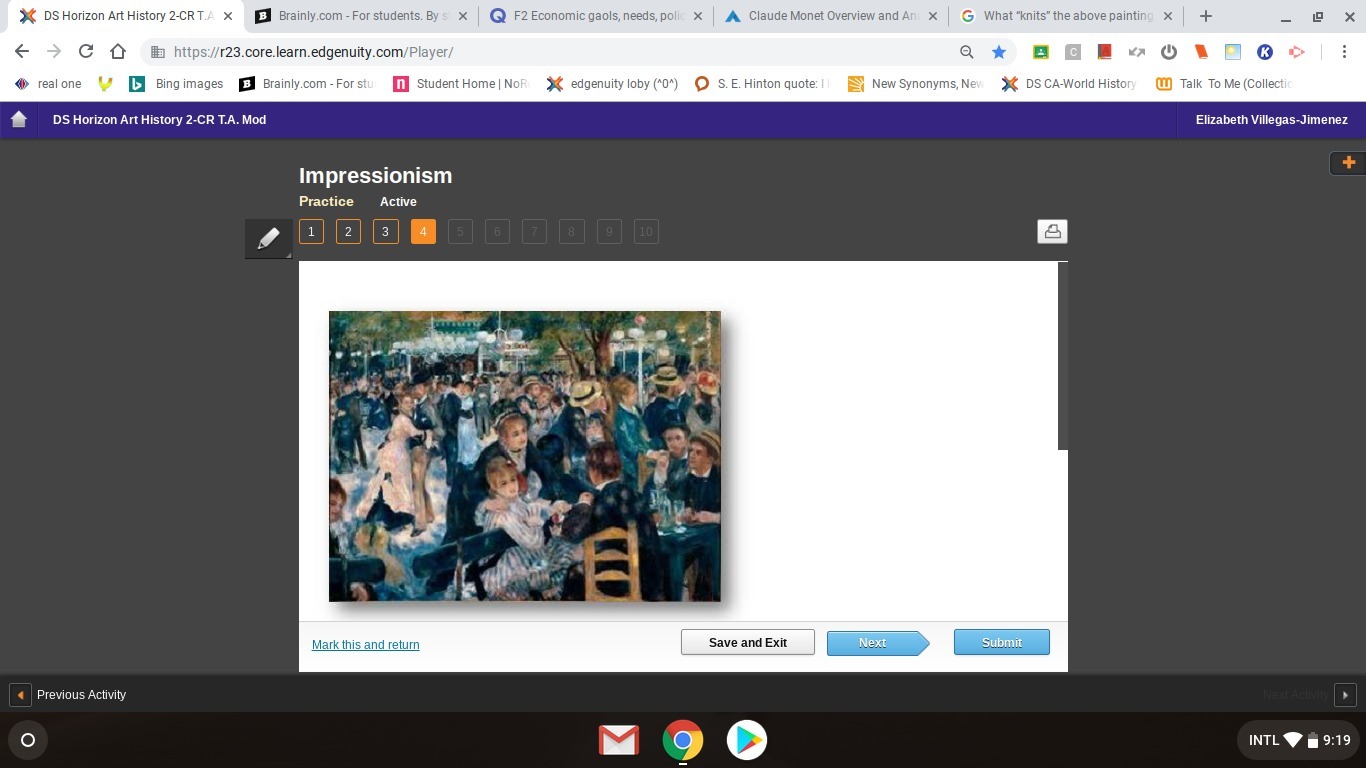Open the Bing images bookmark
This screenshot has height=768, width=1366.
[177, 84]
